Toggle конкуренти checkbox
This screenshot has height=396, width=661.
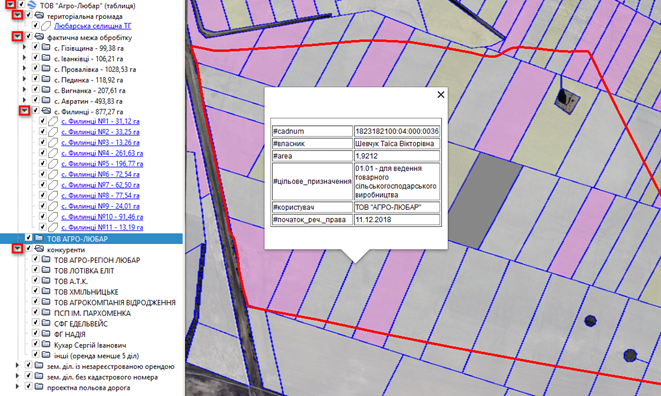click(28, 249)
